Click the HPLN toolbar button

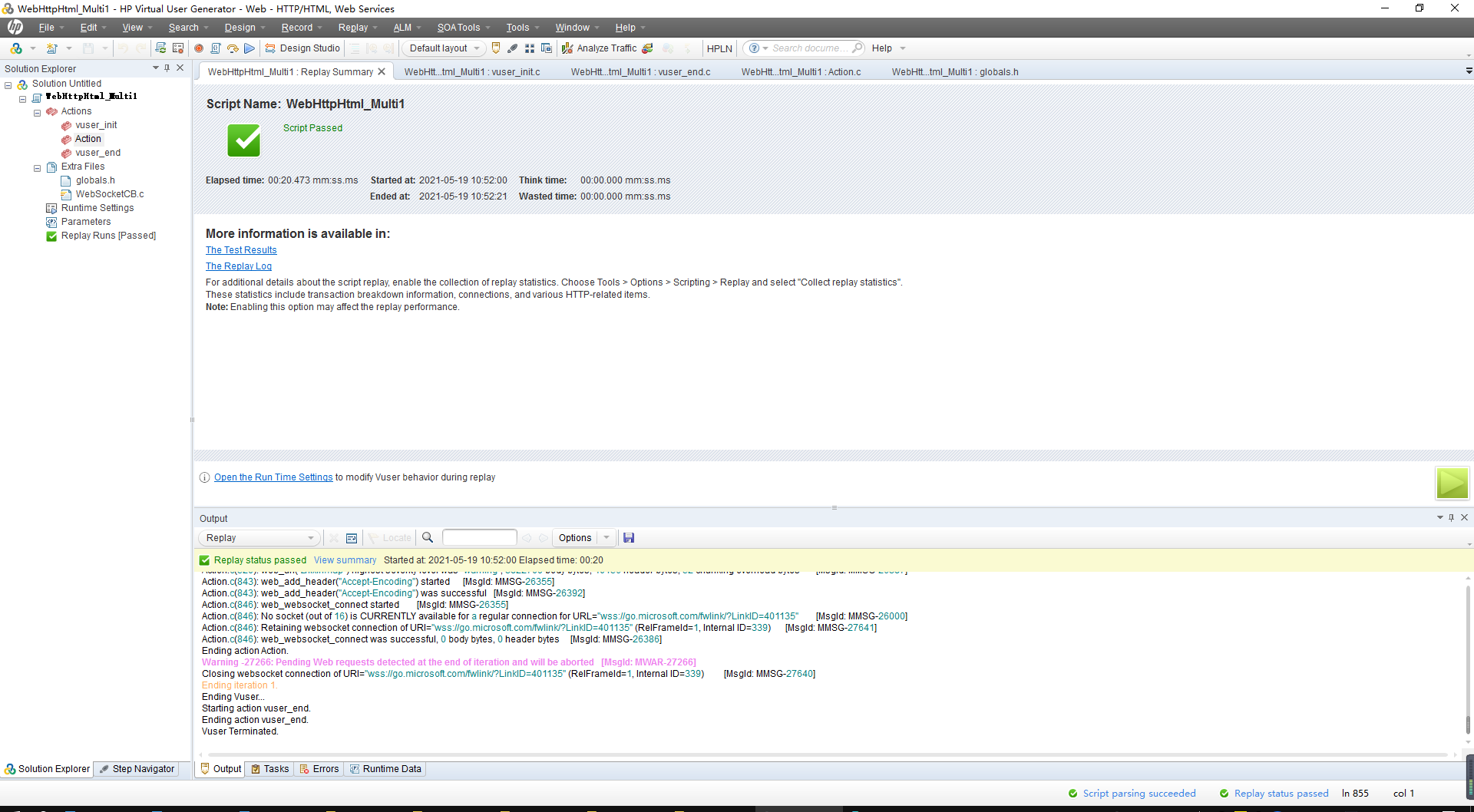[x=719, y=48]
